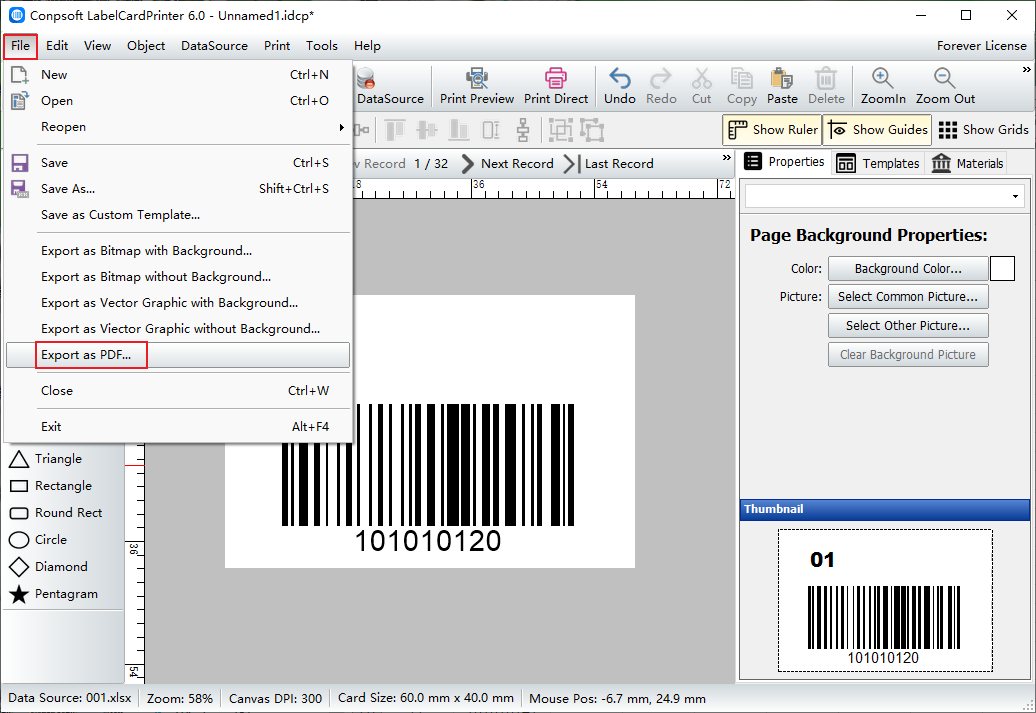The width and height of the screenshot is (1036, 713).
Task: Click the ZoomIn magnifier icon
Action: (x=883, y=78)
